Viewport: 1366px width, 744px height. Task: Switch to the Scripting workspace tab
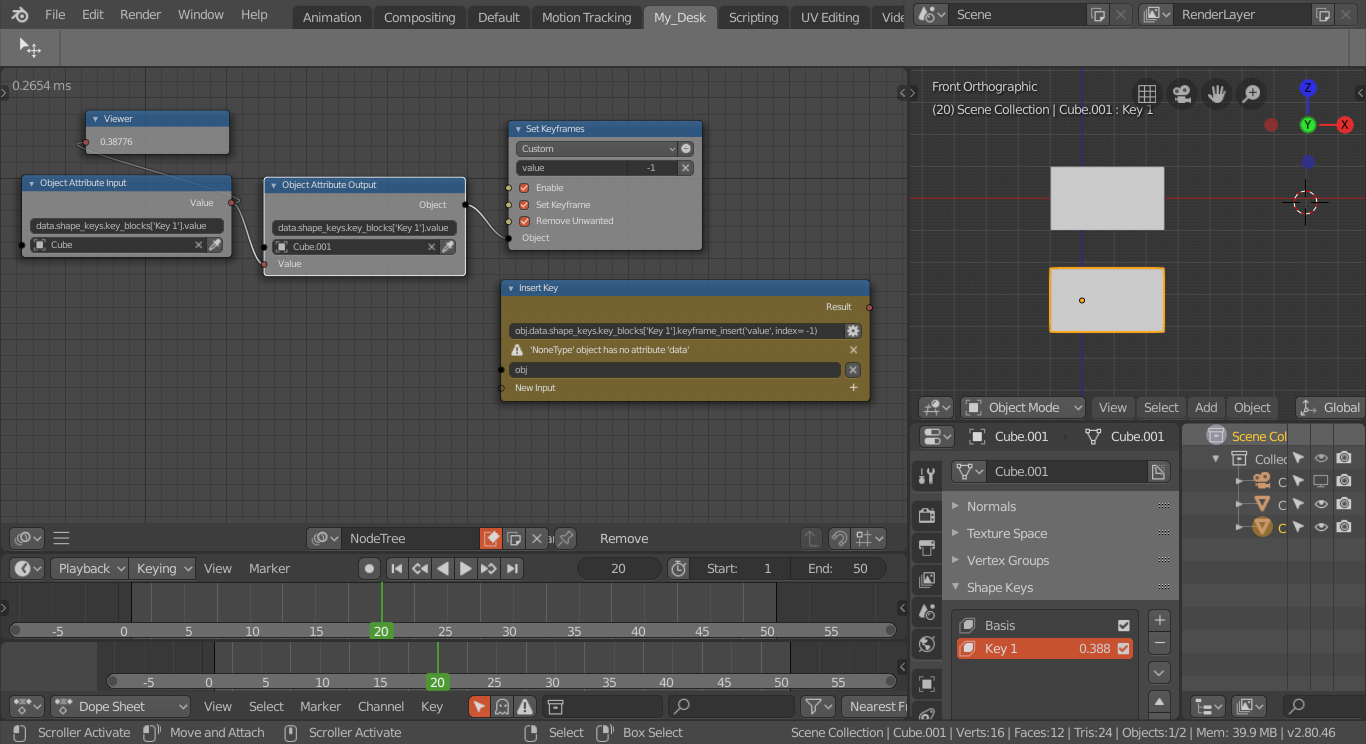coord(753,17)
